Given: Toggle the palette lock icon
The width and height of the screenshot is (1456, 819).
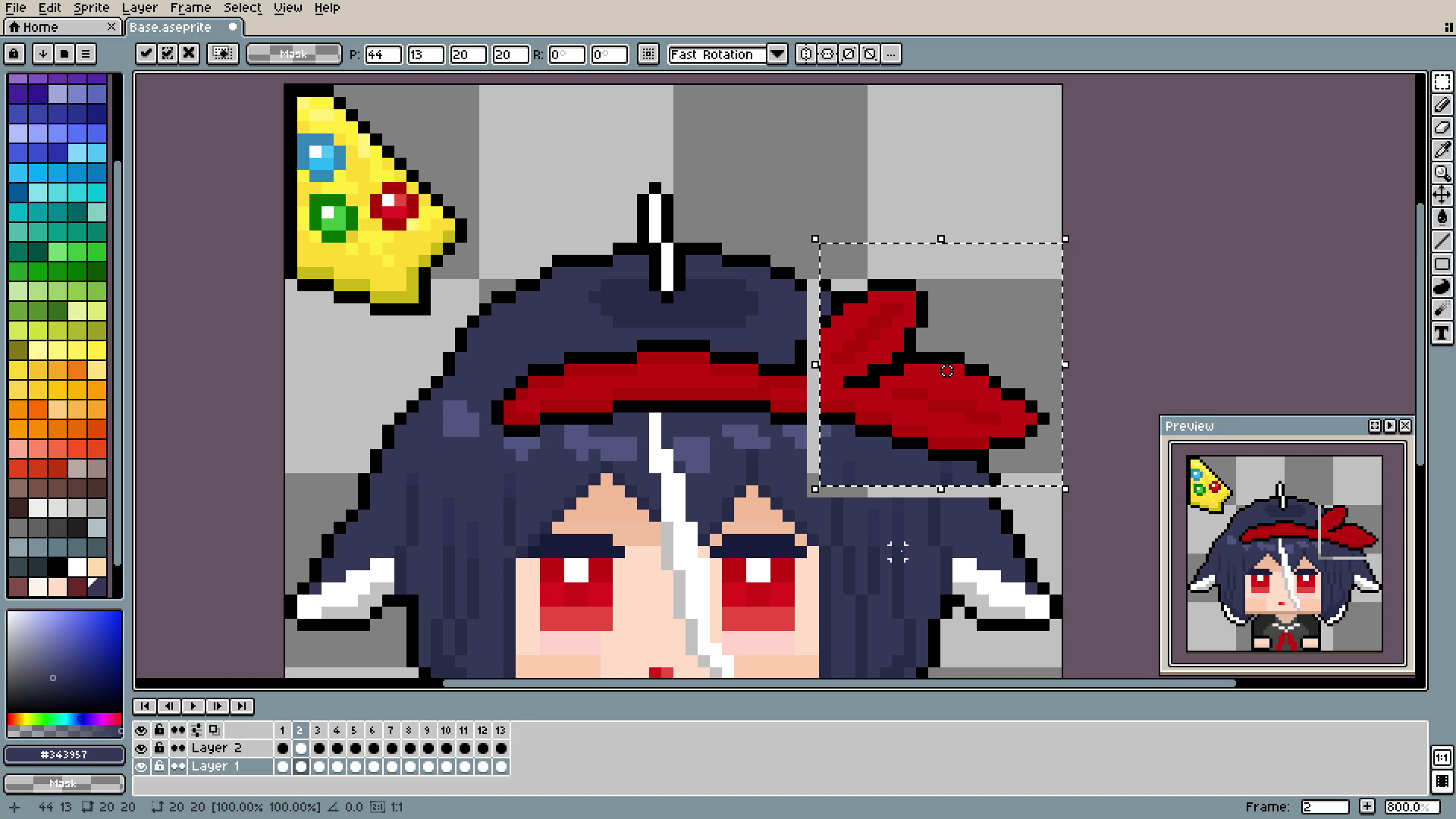Looking at the screenshot, I should [x=14, y=54].
